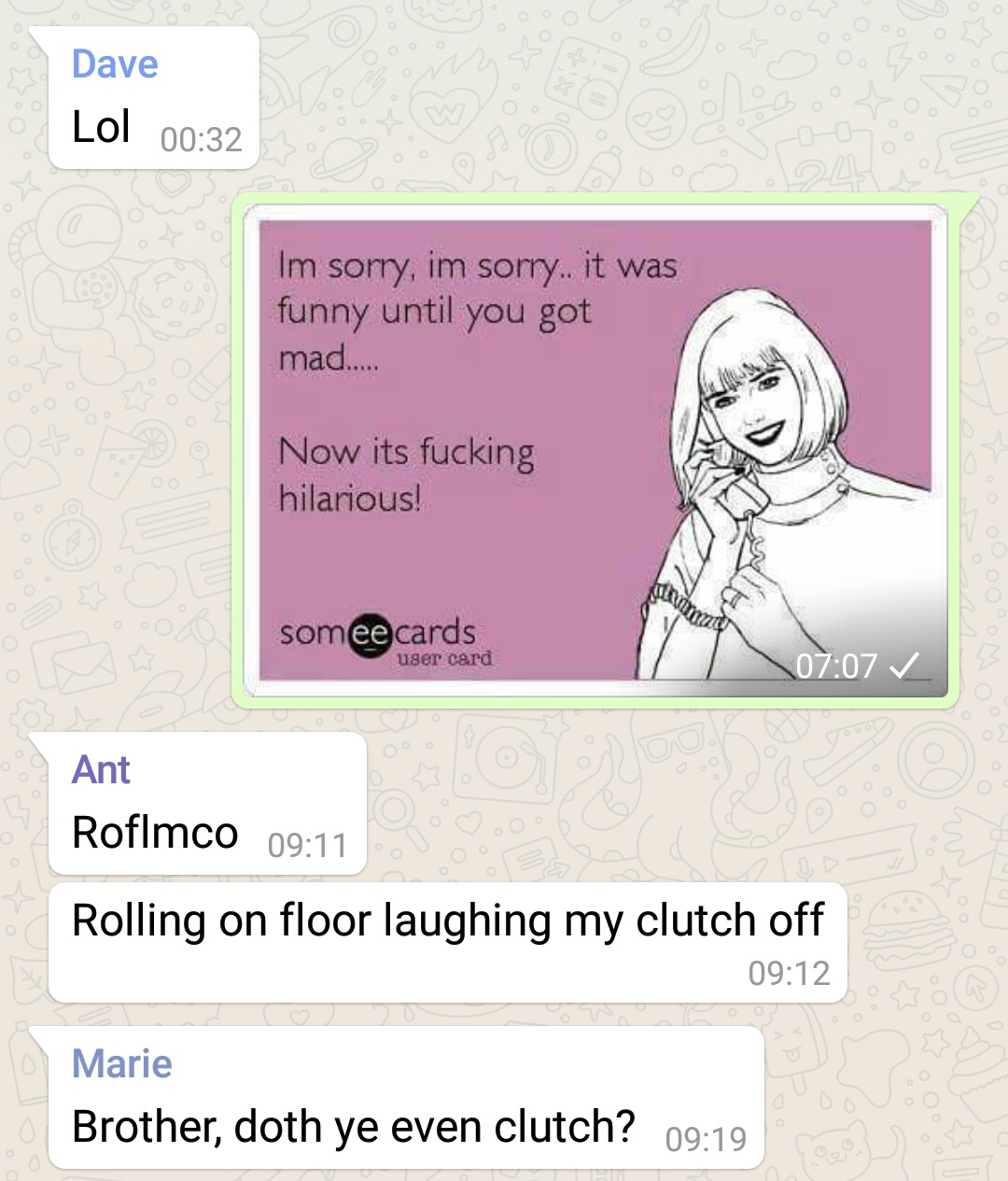Select Ant's contact name
The image size is (1008, 1181).
[x=101, y=770]
